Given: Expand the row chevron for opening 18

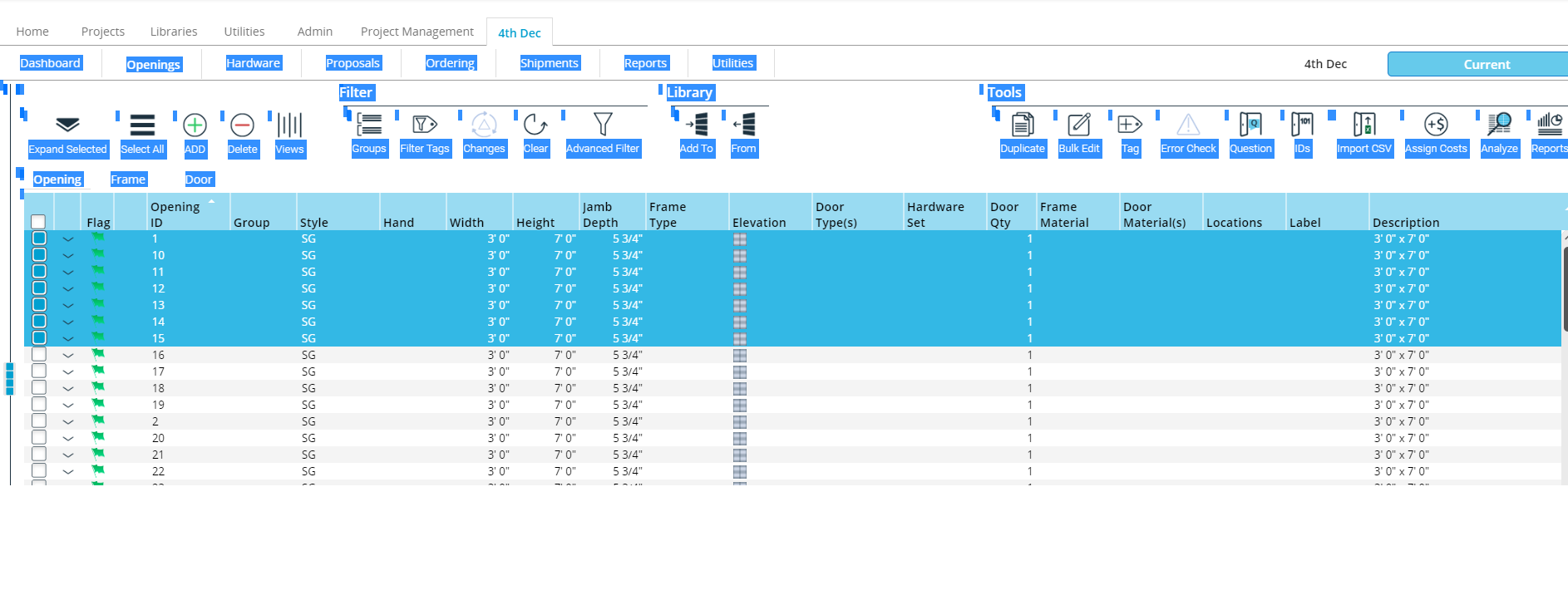Looking at the screenshot, I should 68,389.
